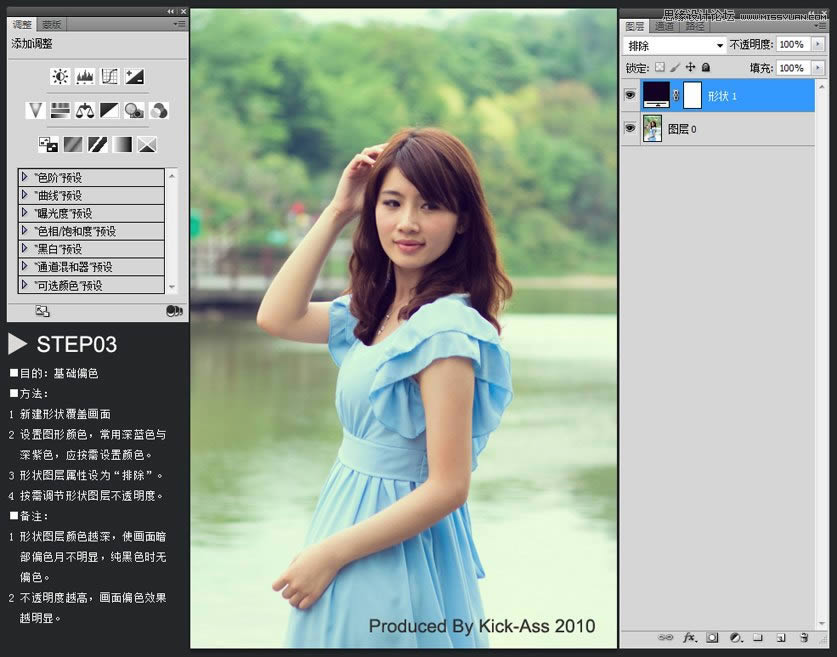Viewport: 837px width, 657px height.
Task: Click the new layer button
Action: pos(782,637)
